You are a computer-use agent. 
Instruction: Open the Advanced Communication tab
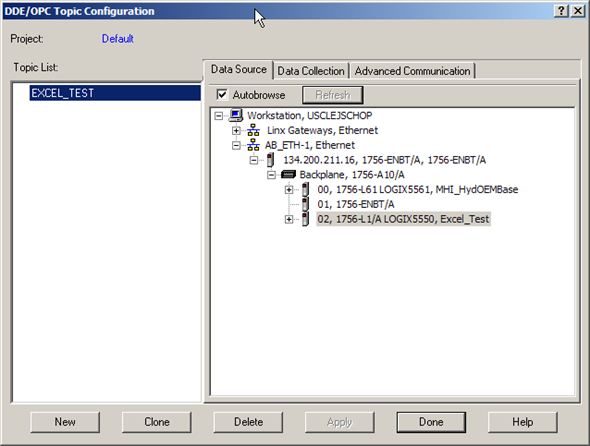point(412,71)
